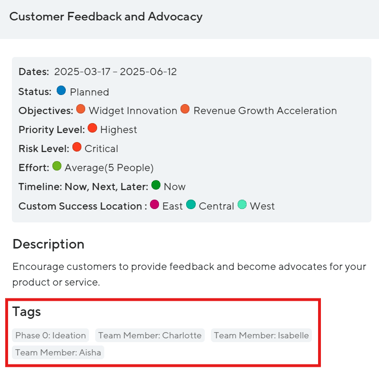Click the date range 2025-03-17 – 2025-06-12
The image size is (379, 383).
115,72
